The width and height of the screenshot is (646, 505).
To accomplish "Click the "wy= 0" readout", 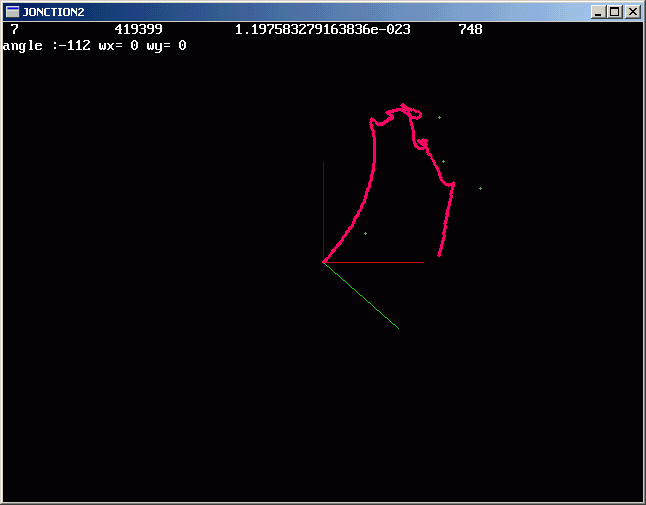I will point(166,46).
